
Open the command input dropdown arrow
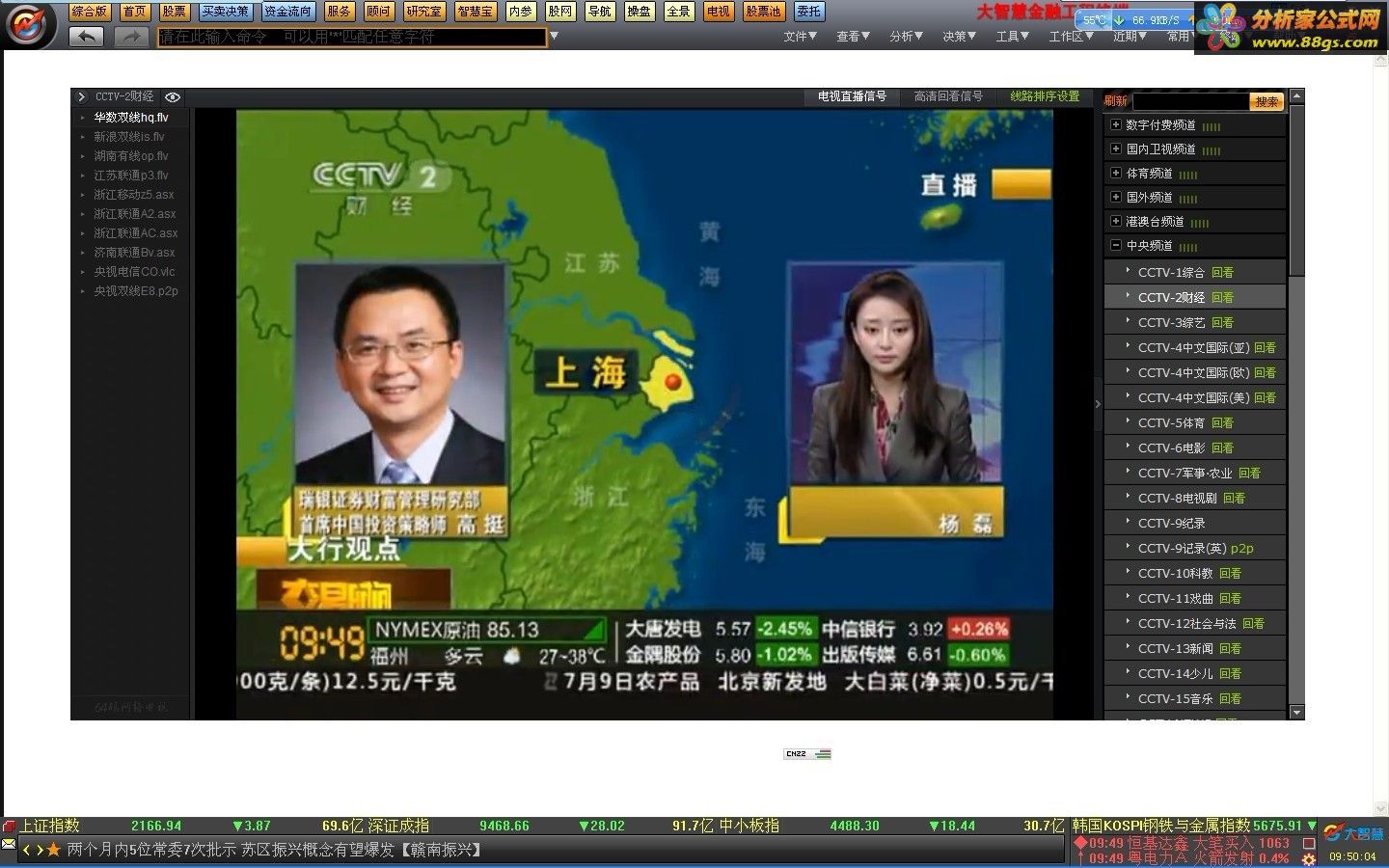coord(554,37)
